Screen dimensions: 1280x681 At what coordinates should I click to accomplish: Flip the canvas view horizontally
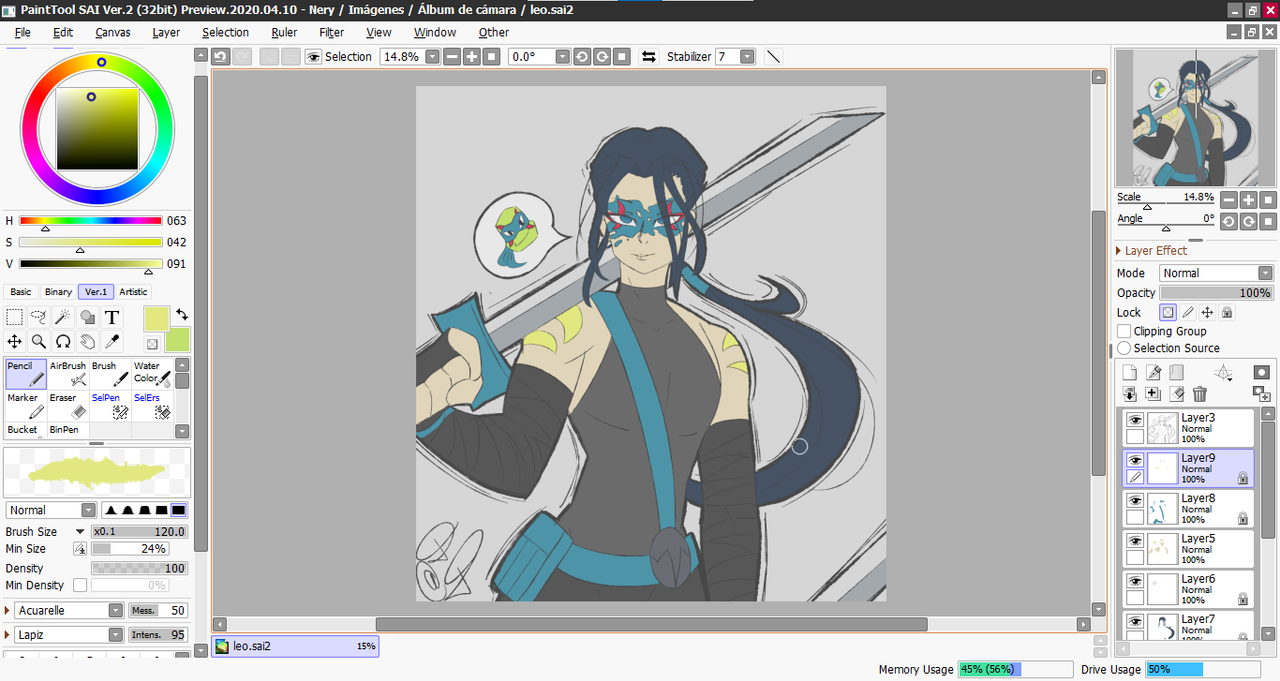[x=649, y=57]
